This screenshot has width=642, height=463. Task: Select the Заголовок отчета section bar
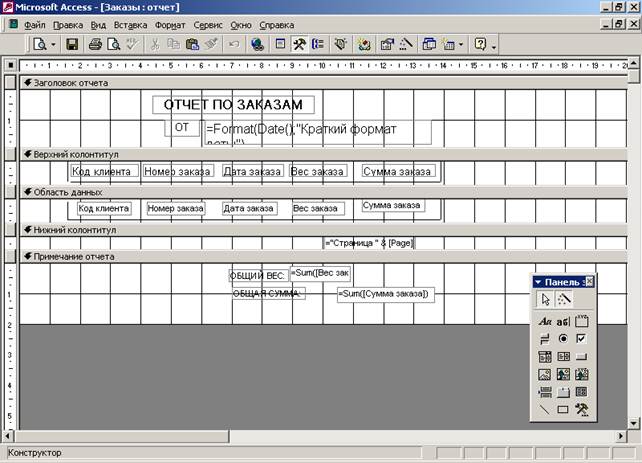click(x=323, y=83)
